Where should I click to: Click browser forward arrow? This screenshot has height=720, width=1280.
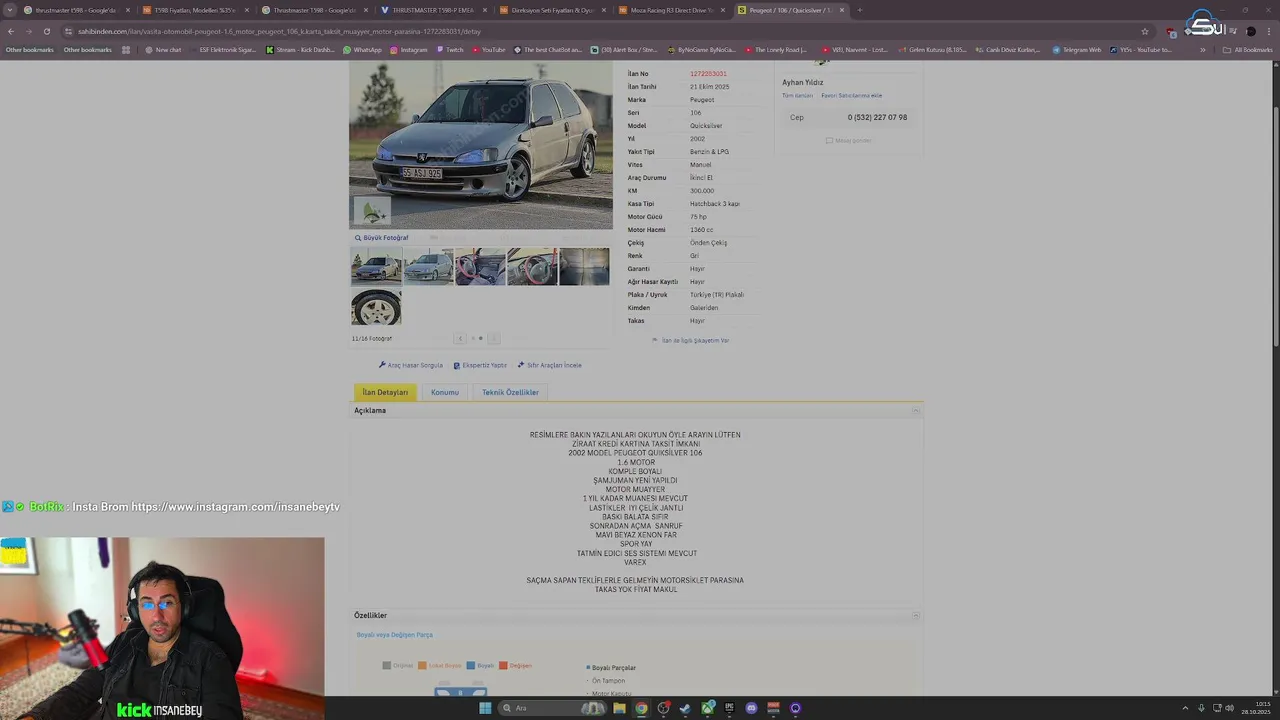(x=28, y=31)
